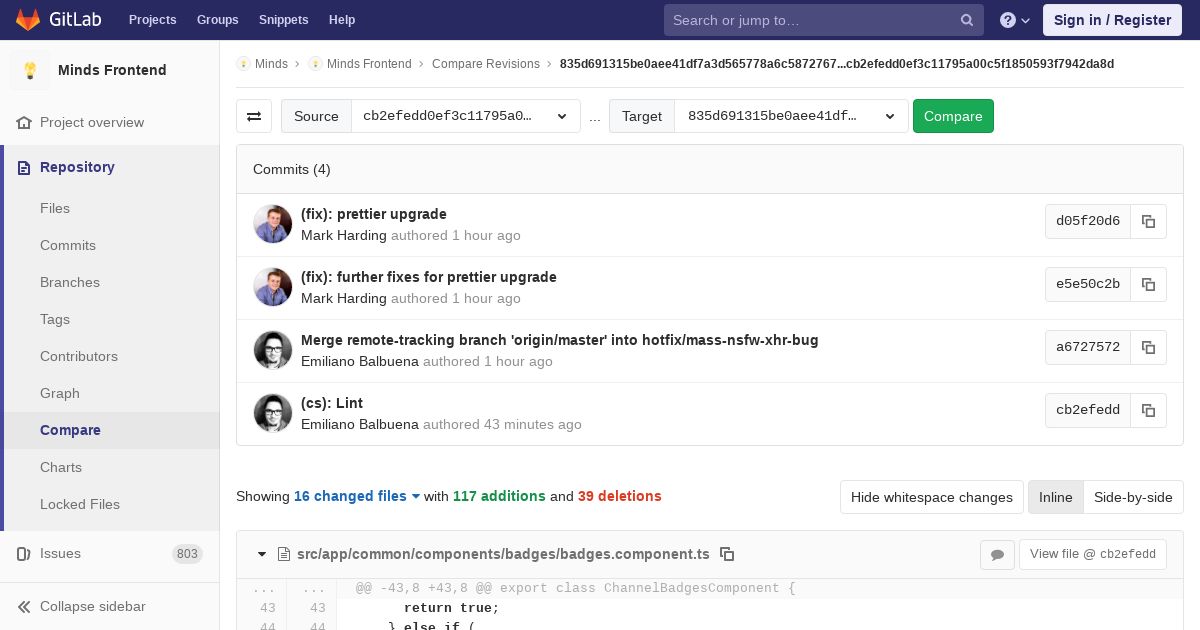Collapse the badges.component.ts diff
This screenshot has height=630, width=1200.
262,554
